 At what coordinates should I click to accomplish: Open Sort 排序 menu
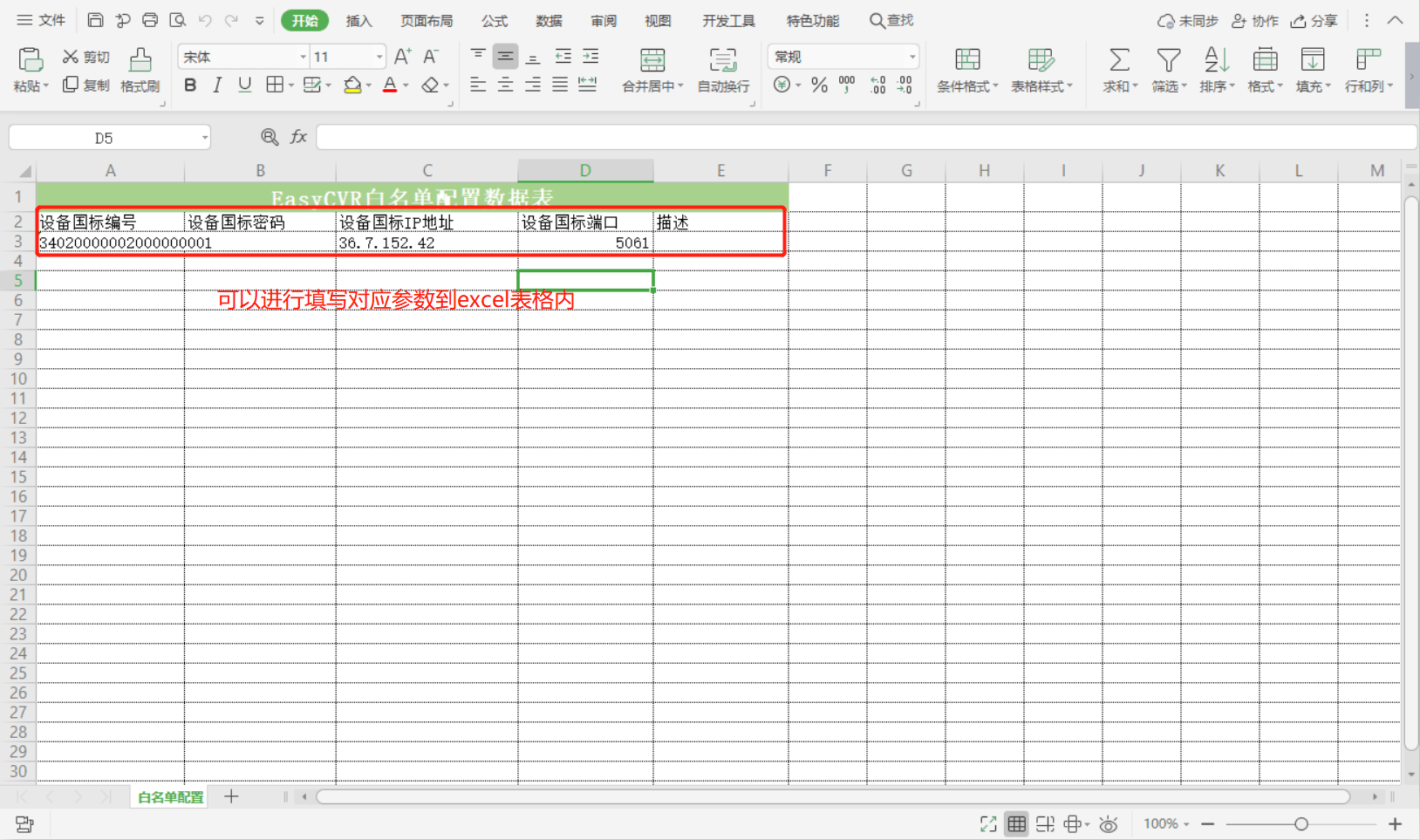(1217, 70)
